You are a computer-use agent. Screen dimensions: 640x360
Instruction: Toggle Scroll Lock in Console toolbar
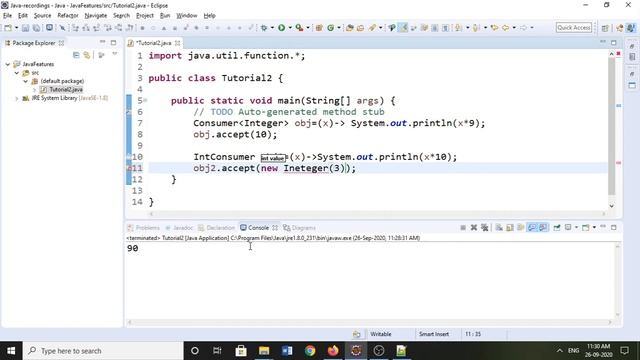(510, 228)
